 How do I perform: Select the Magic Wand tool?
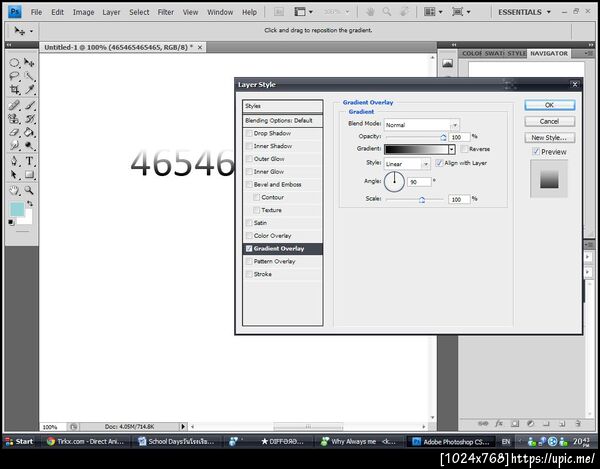(29, 76)
